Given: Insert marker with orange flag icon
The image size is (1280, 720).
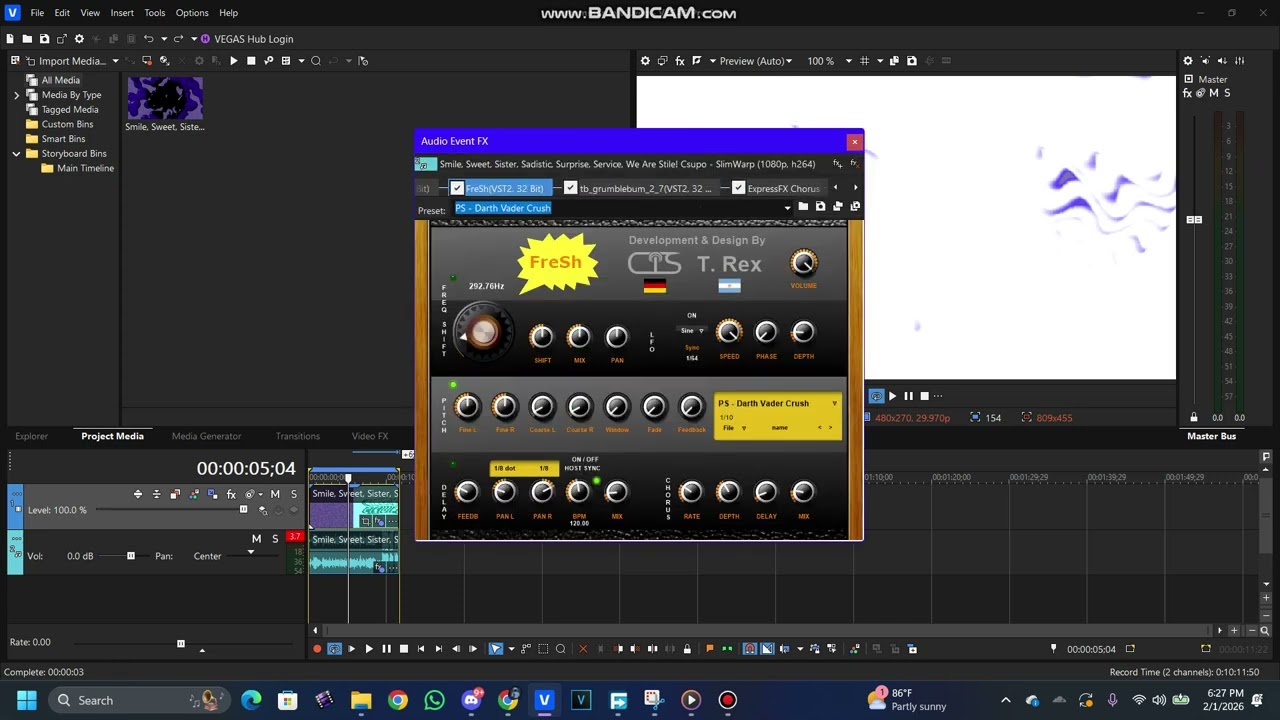Looking at the screenshot, I should point(710,649).
